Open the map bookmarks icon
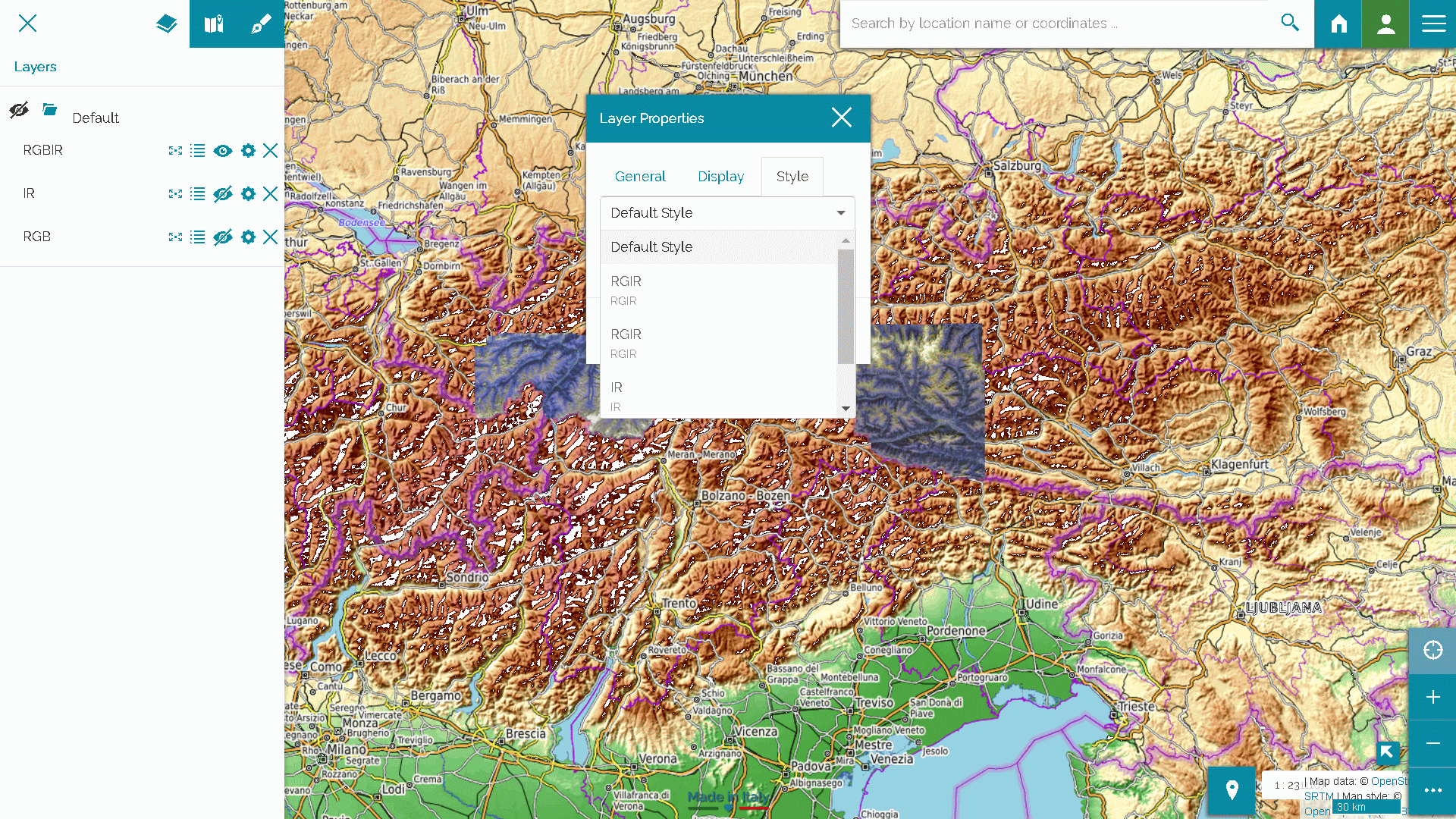 [214, 24]
